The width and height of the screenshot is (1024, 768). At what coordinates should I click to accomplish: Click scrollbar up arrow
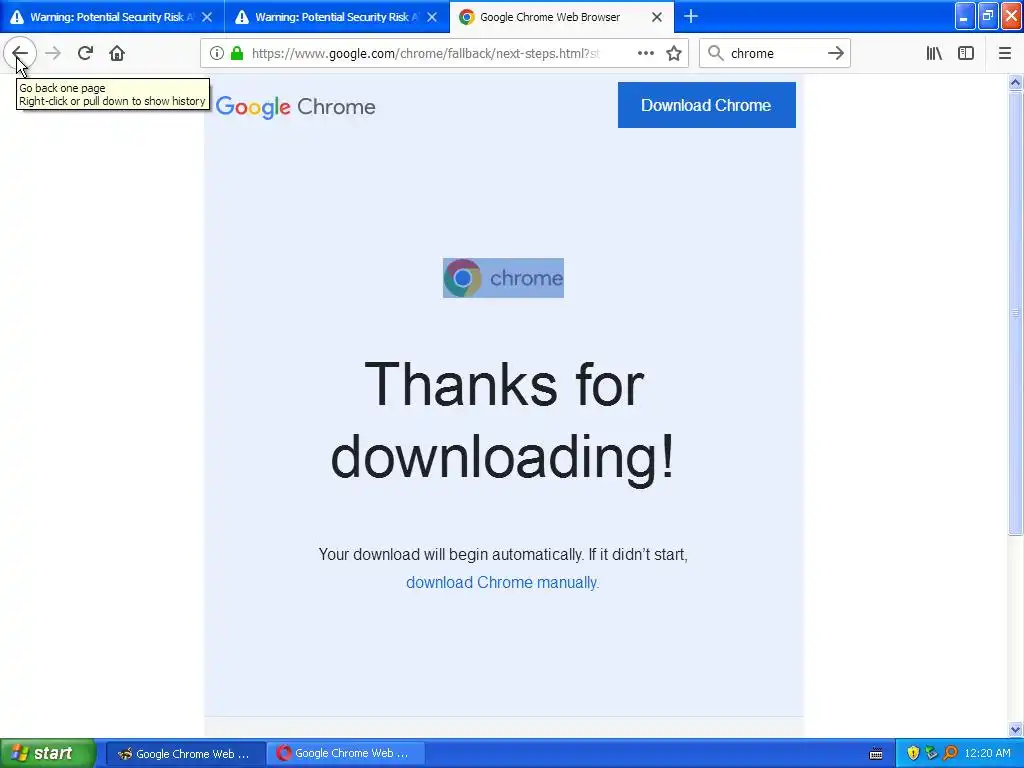pyautogui.click(x=1015, y=82)
